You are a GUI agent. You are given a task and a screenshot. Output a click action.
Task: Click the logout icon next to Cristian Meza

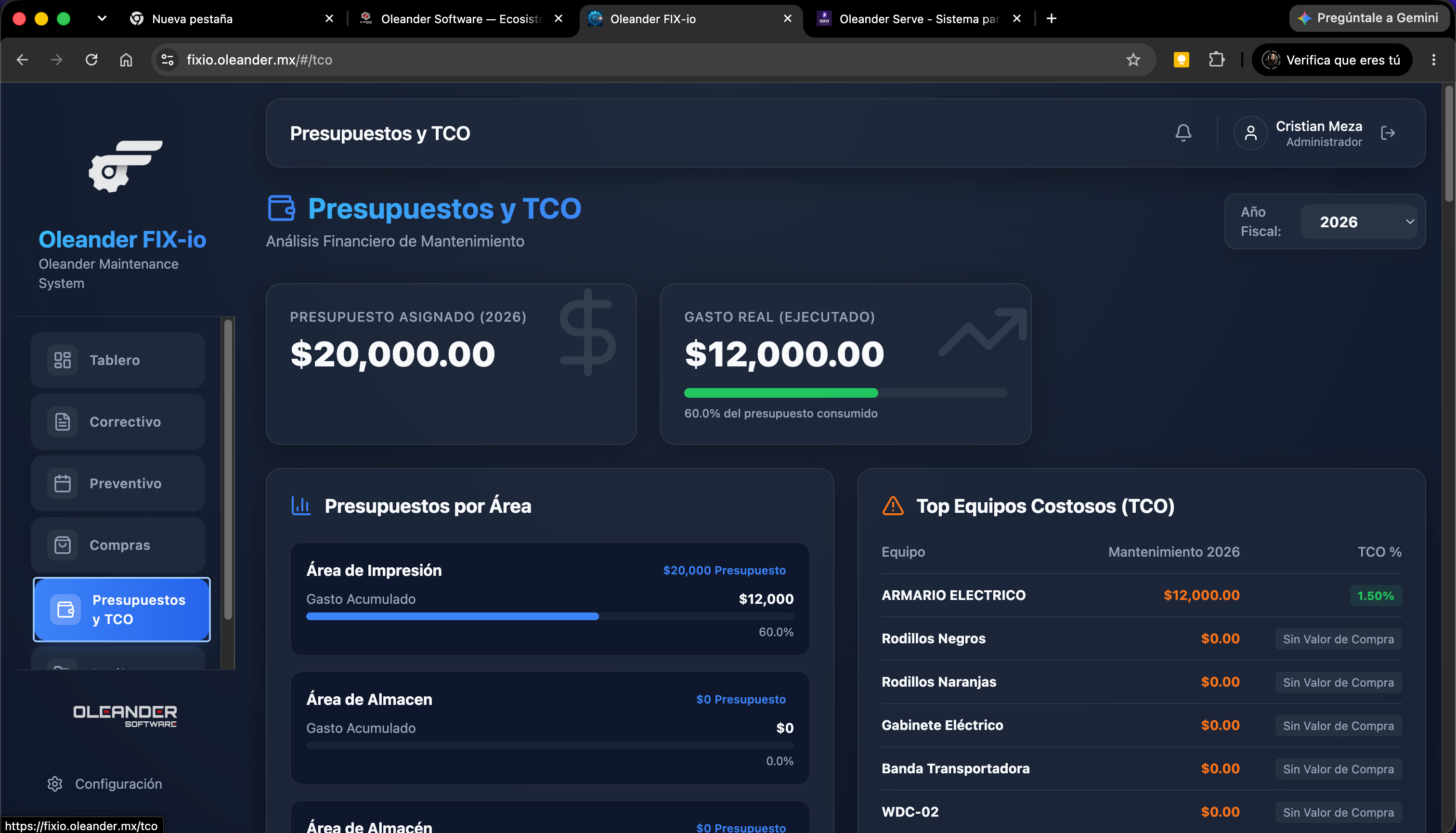coord(1388,133)
